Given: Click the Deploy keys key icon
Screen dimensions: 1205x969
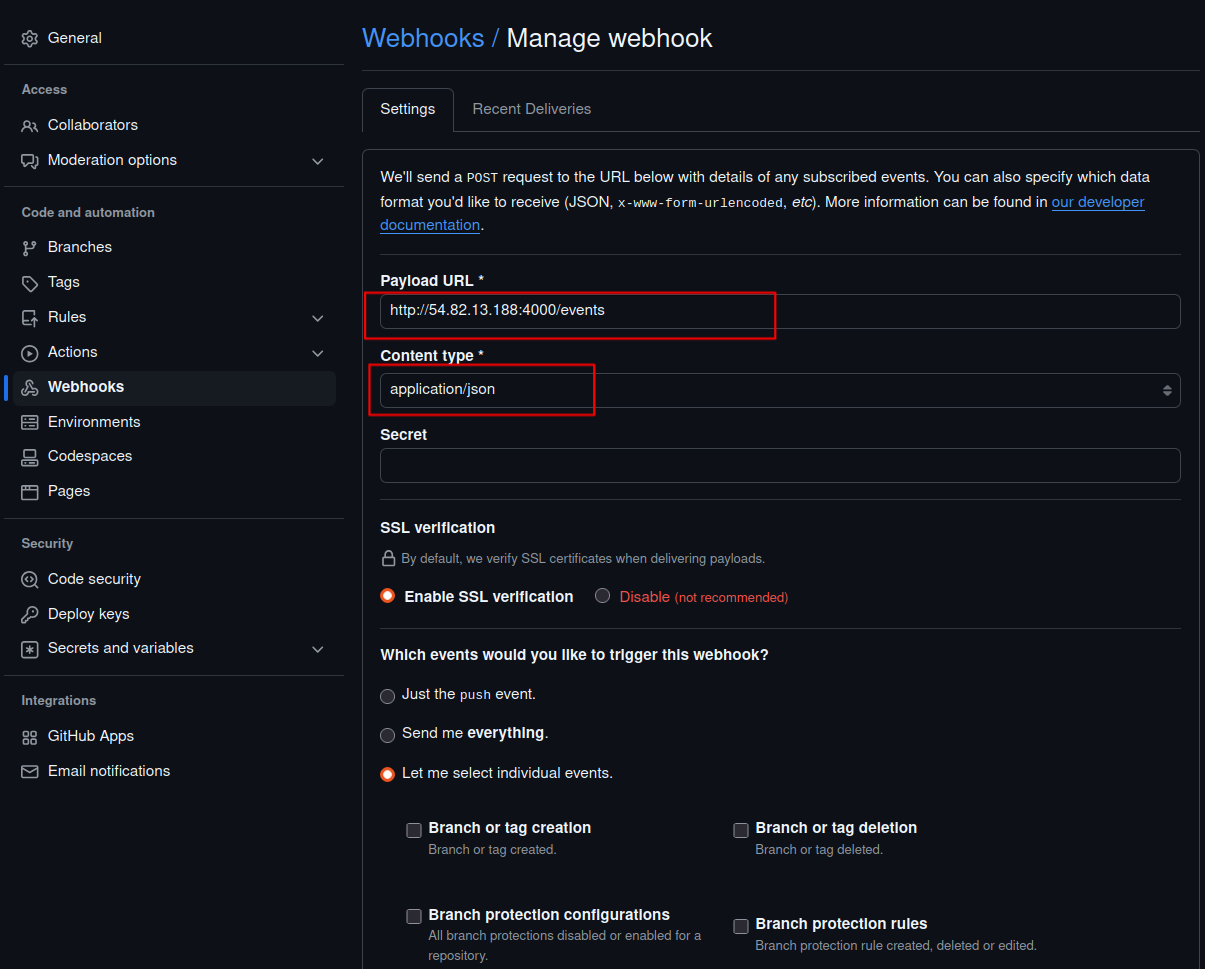Looking at the screenshot, I should pyautogui.click(x=30, y=614).
